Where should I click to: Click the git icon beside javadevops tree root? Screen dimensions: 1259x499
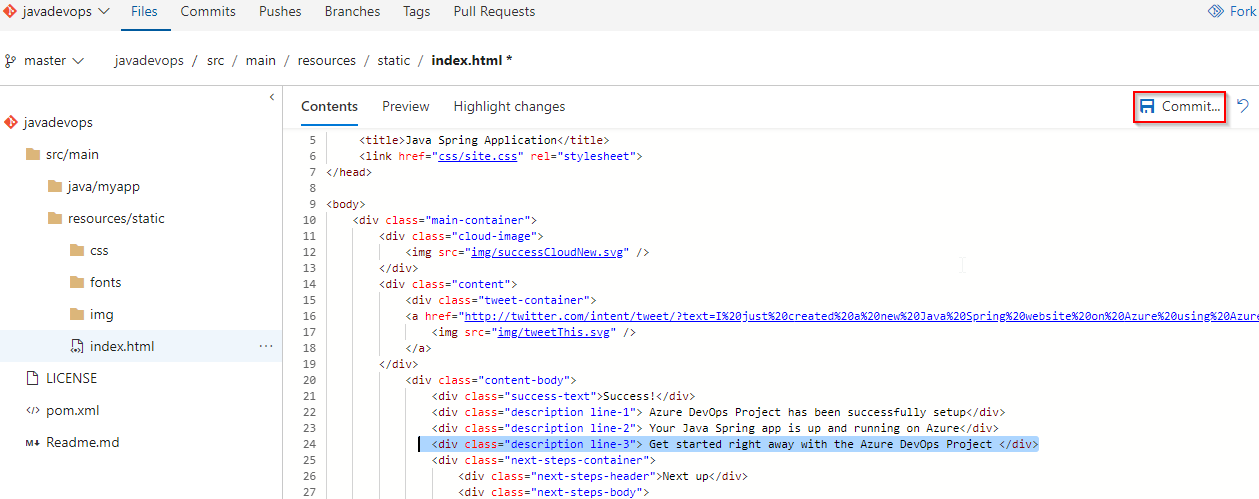tap(11, 122)
